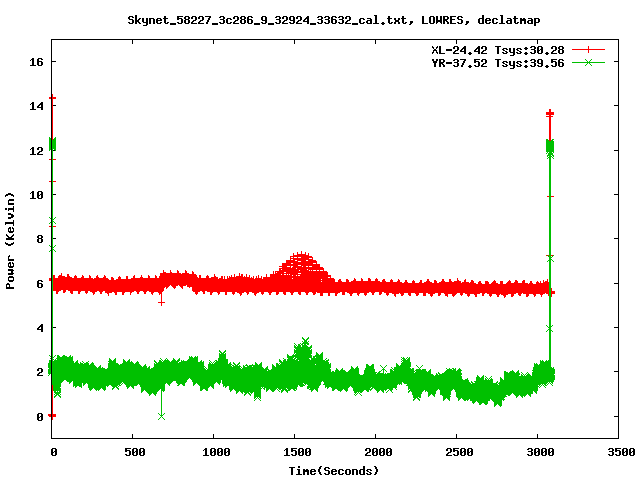Click the x-axis tick label 1500
Viewport: 640px width, 480px height.
[297, 452]
